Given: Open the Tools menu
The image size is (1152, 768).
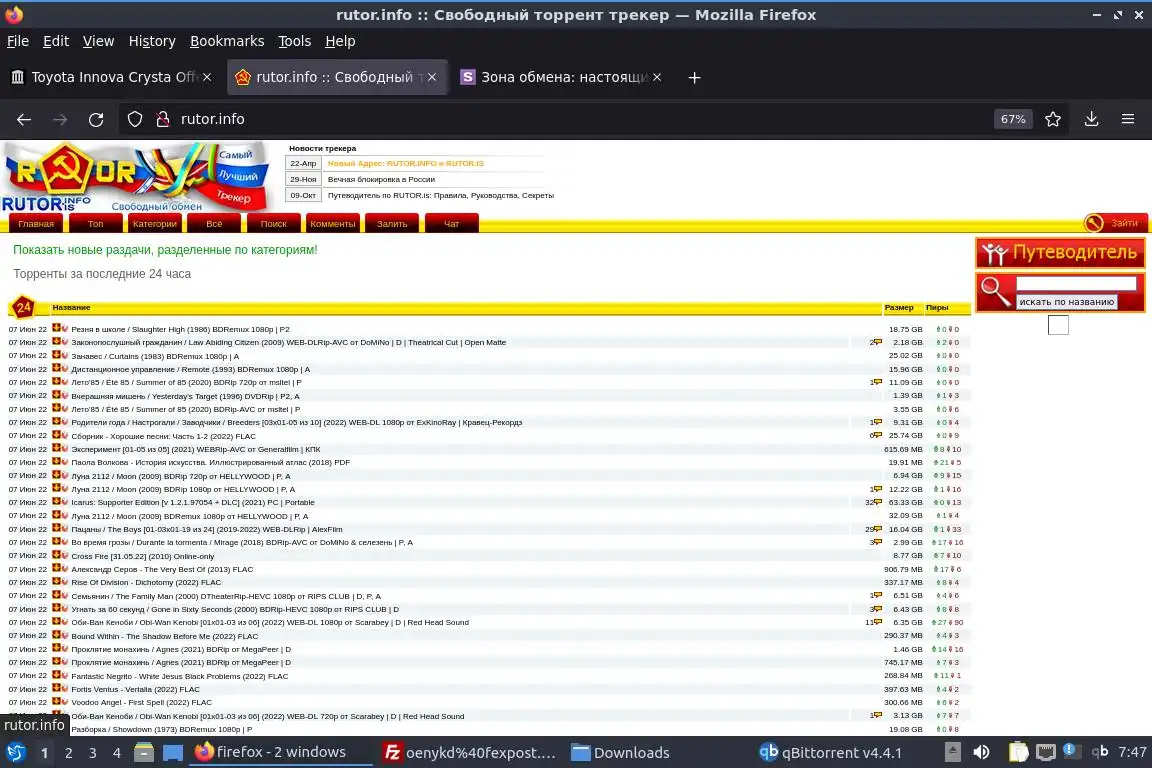Looking at the screenshot, I should click(x=295, y=41).
